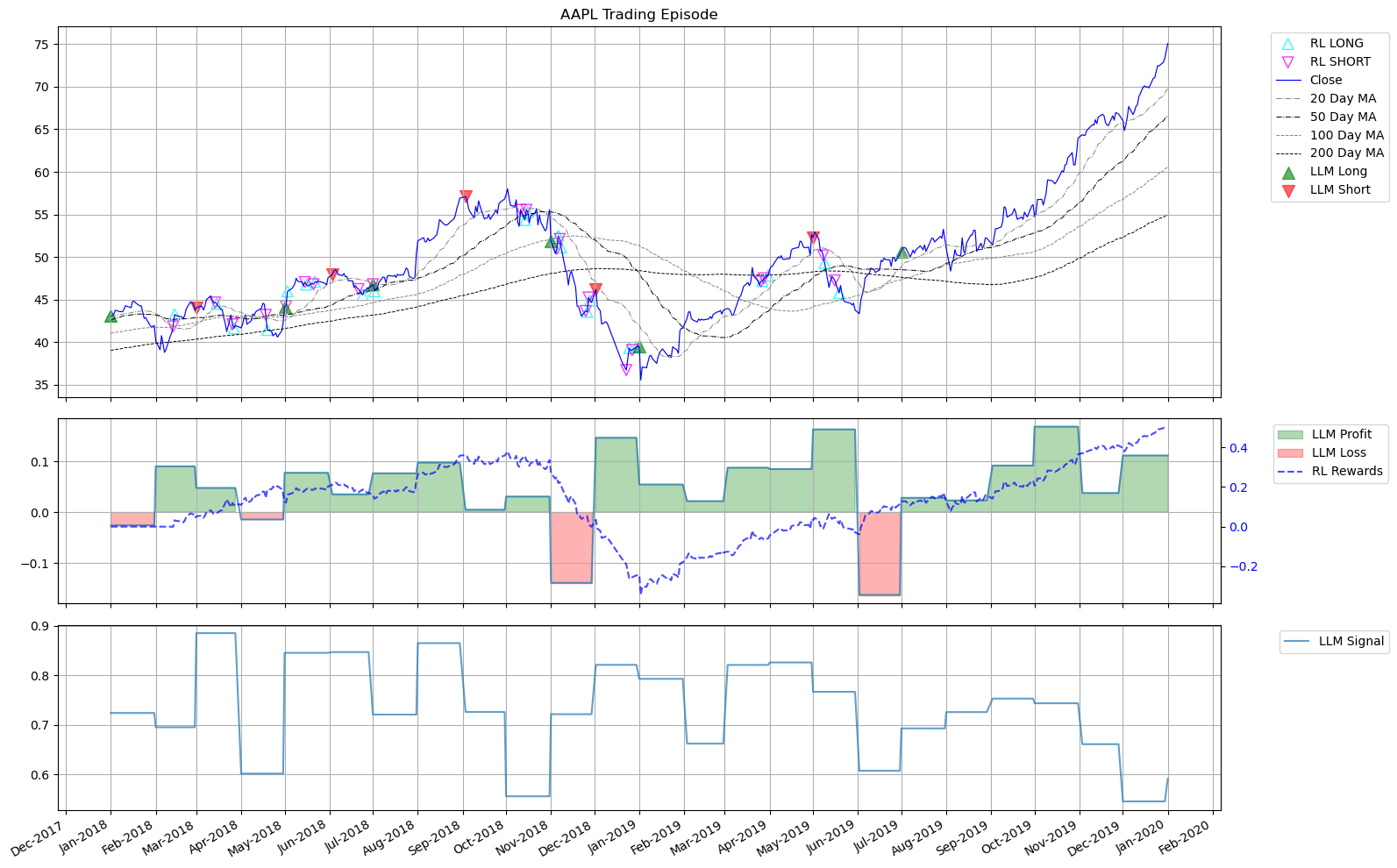The width and height of the screenshot is (1397, 868).
Task: Click the RL Rewards legend entry
Action: point(1330,471)
